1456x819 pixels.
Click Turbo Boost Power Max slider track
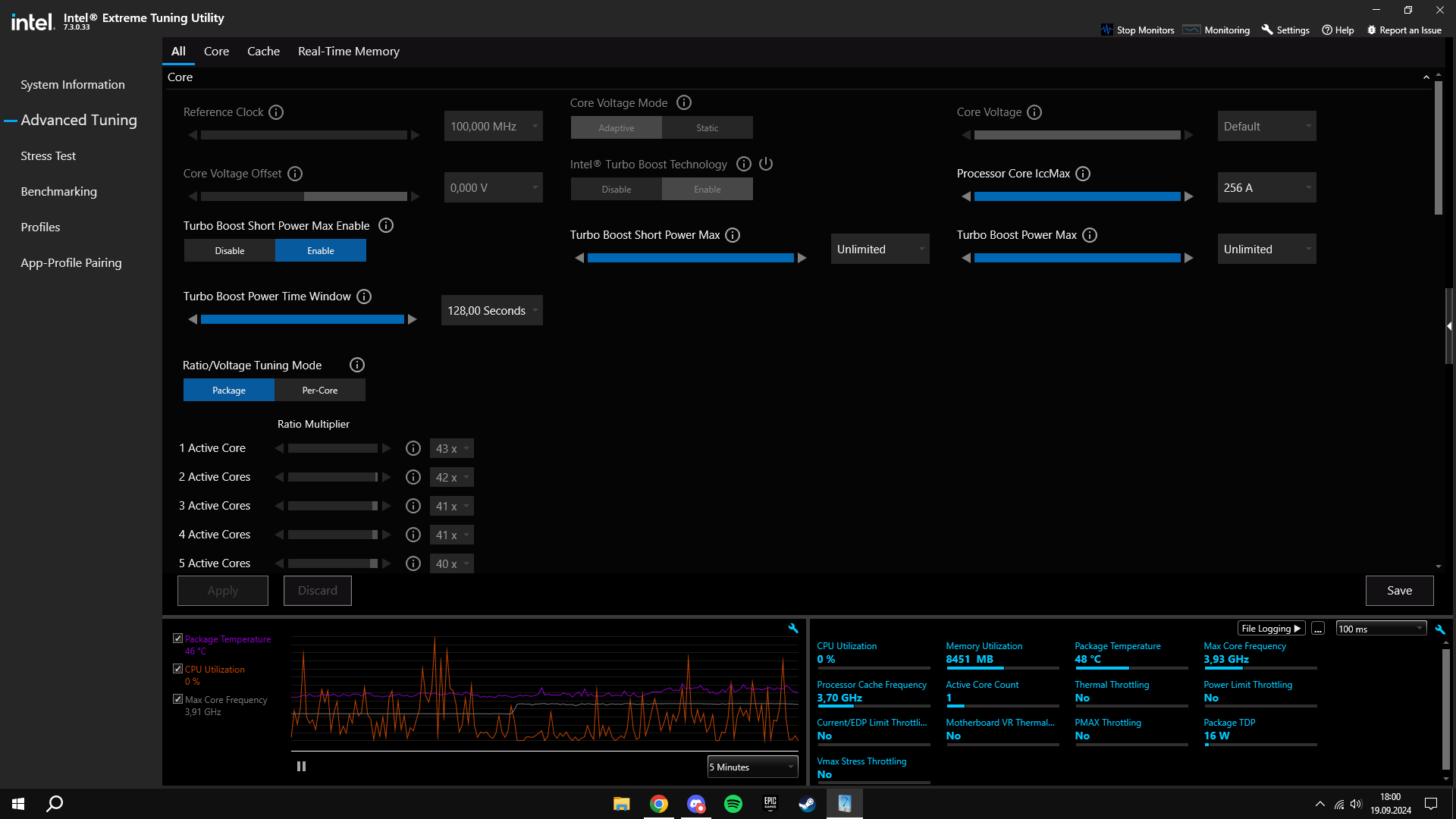tap(1077, 259)
